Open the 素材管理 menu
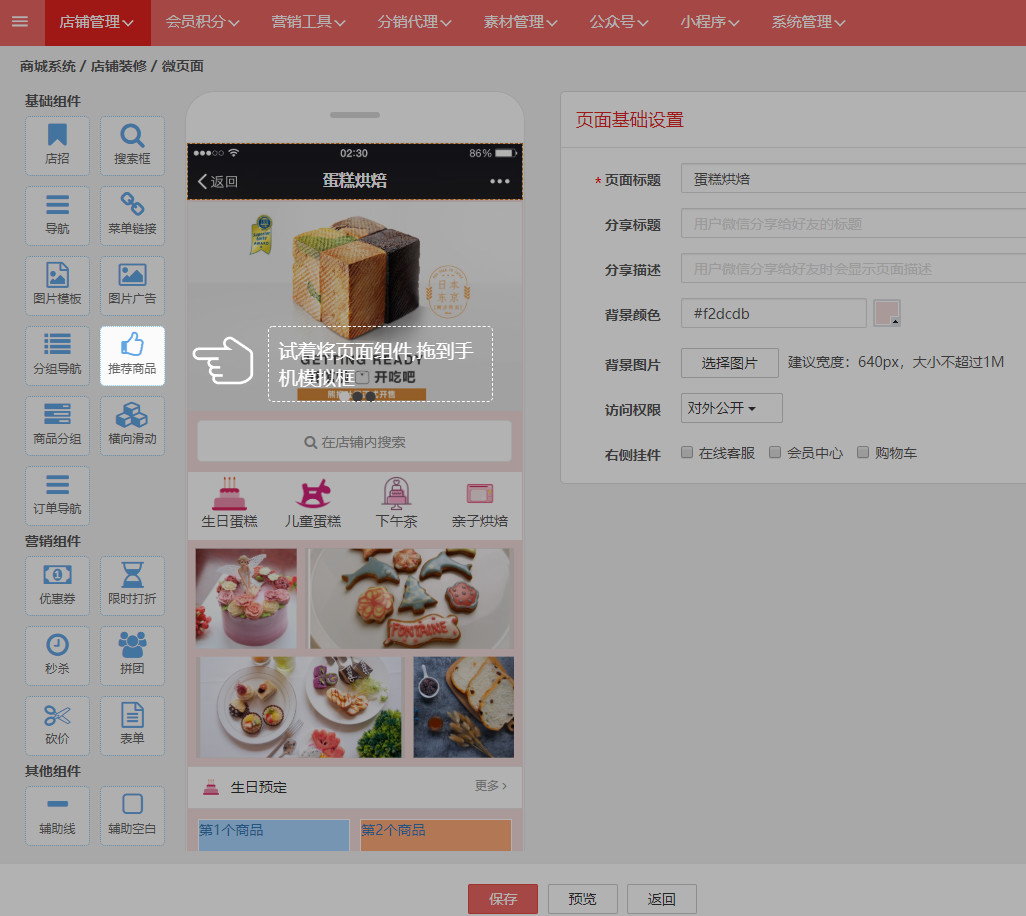Viewport: 1026px width, 916px height. pos(520,22)
